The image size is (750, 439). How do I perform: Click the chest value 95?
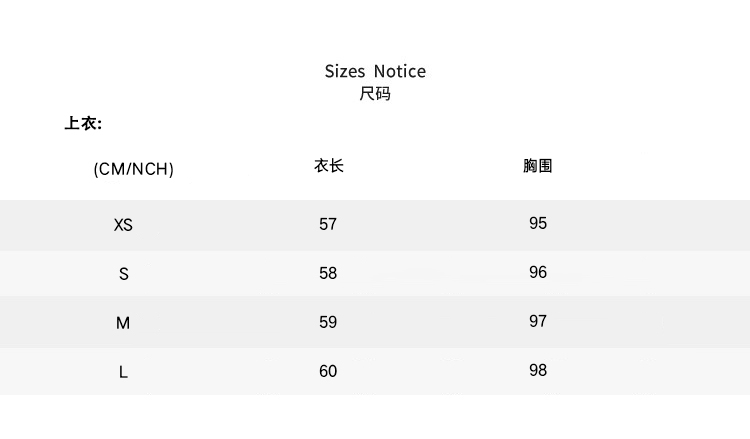point(538,223)
